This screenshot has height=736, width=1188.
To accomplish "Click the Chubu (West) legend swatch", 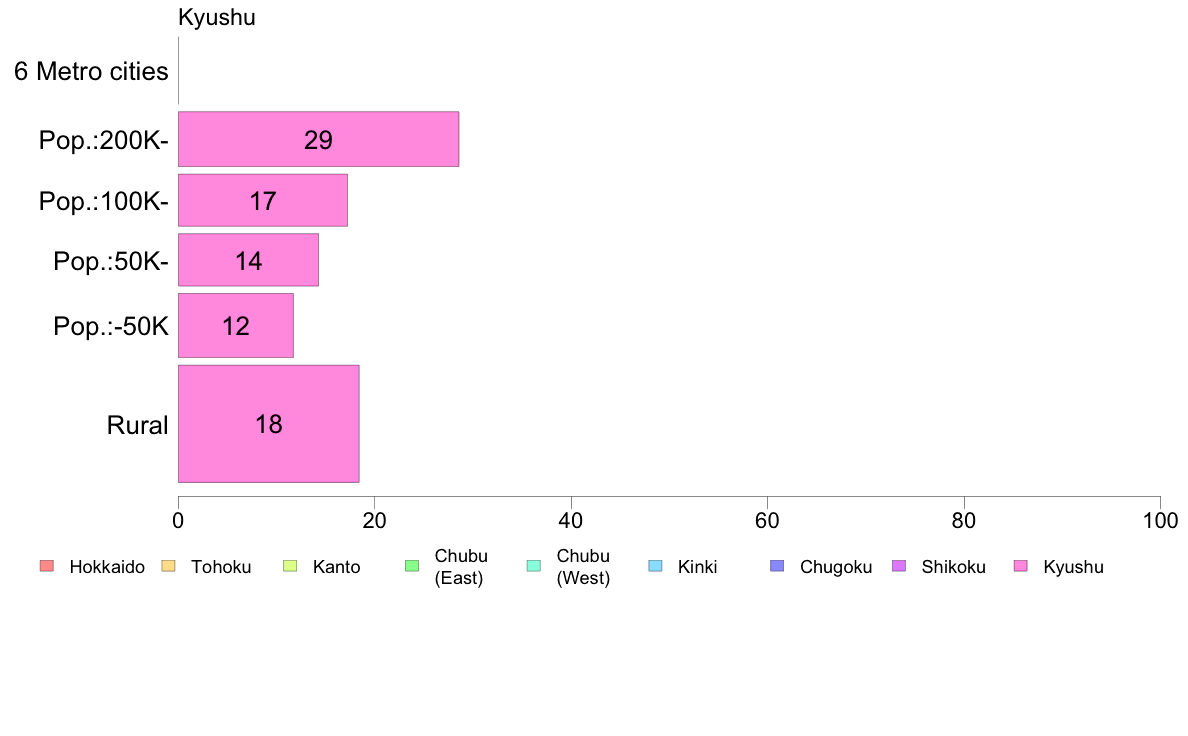I will tap(533, 566).
